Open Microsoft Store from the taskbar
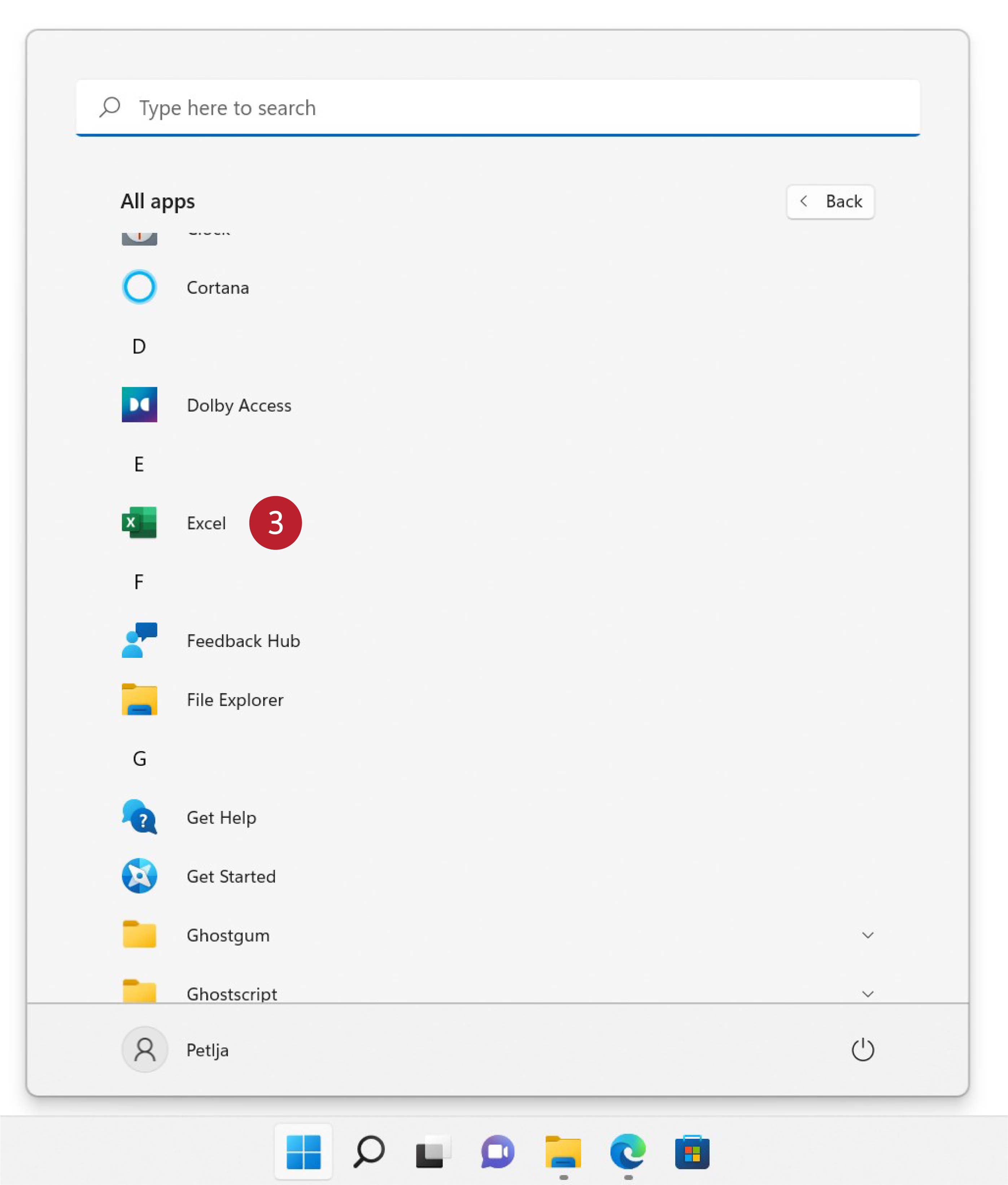This screenshot has width=1008, height=1185. (692, 1152)
